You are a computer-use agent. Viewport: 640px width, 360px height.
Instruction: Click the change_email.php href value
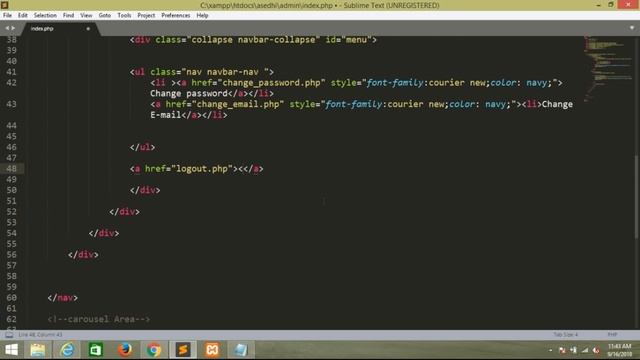[238, 104]
